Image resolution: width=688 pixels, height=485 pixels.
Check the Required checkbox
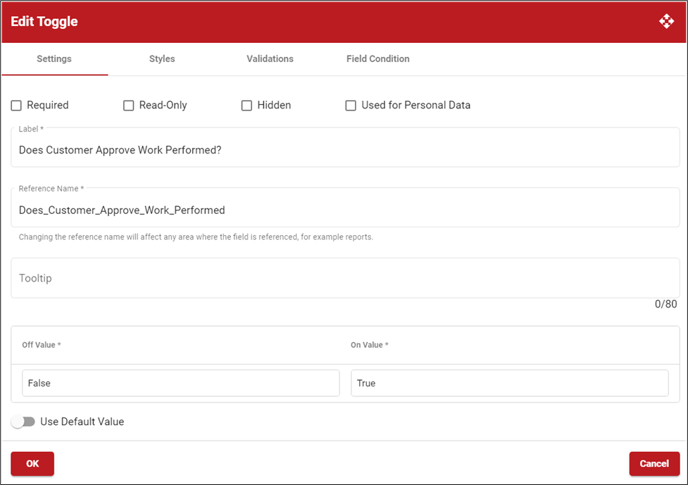click(x=16, y=105)
